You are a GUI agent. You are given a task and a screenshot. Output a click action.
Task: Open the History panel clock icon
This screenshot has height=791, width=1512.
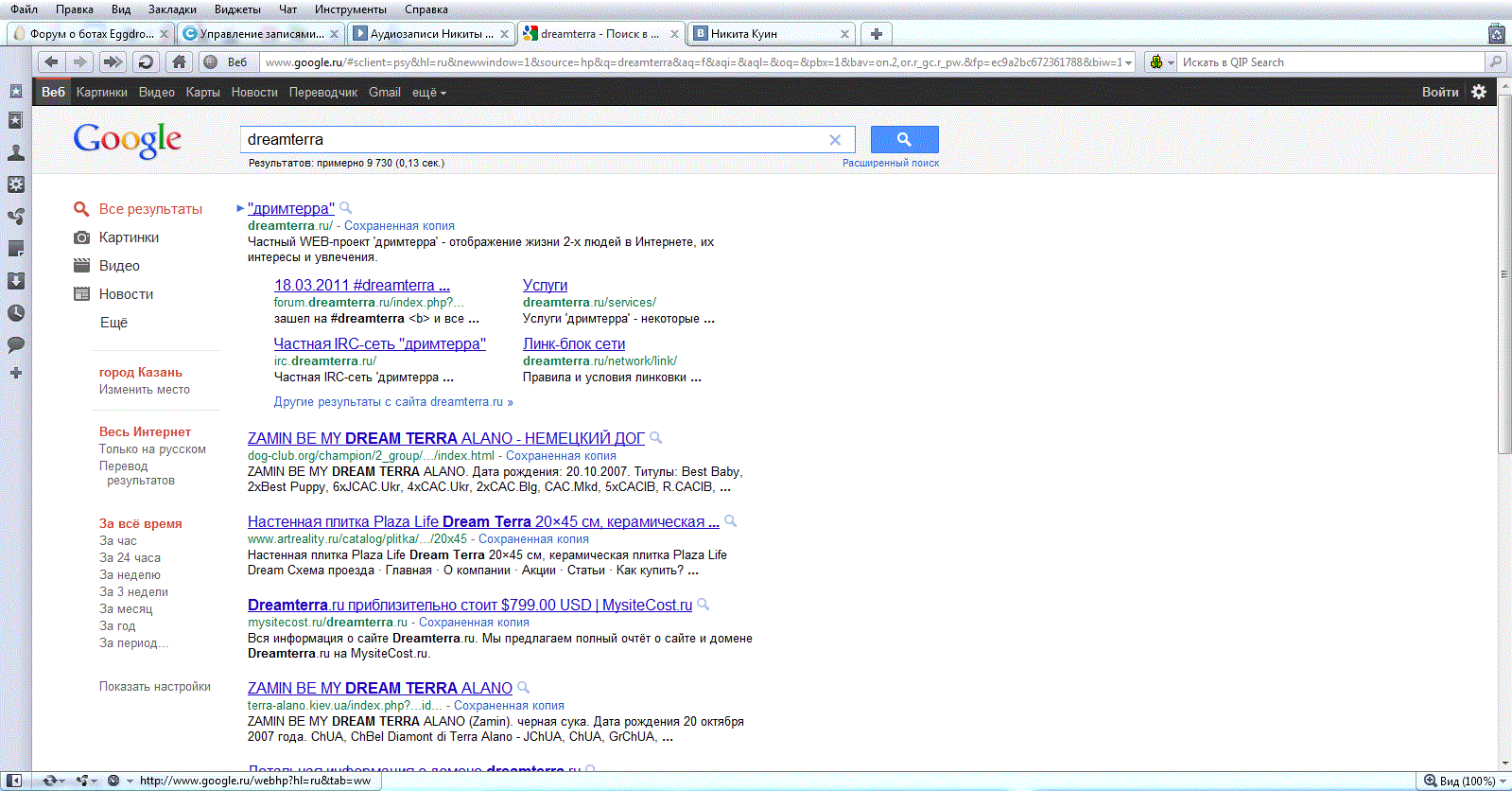pyautogui.click(x=16, y=313)
